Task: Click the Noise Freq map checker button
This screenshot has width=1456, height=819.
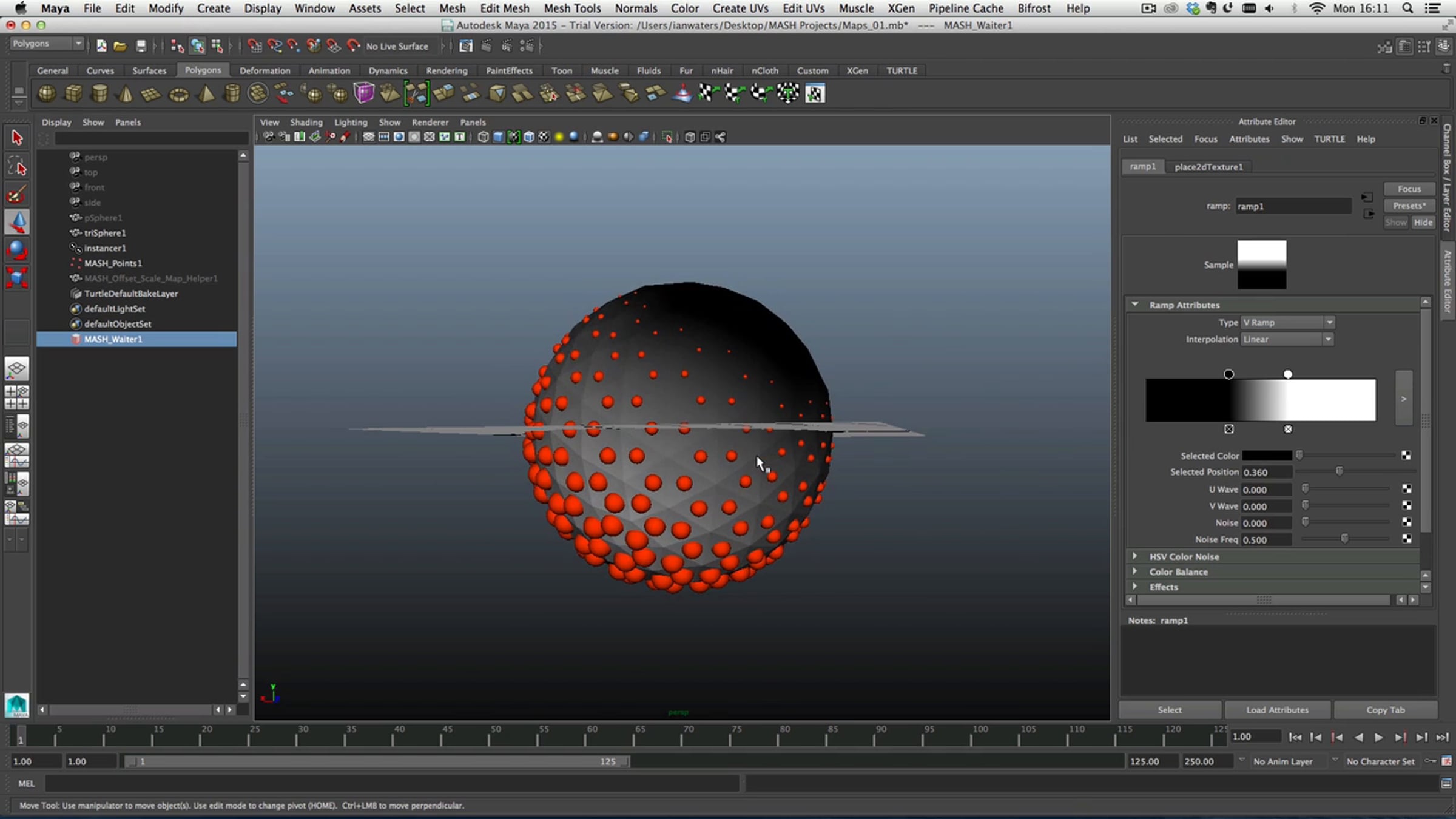Action: click(1406, 539)
